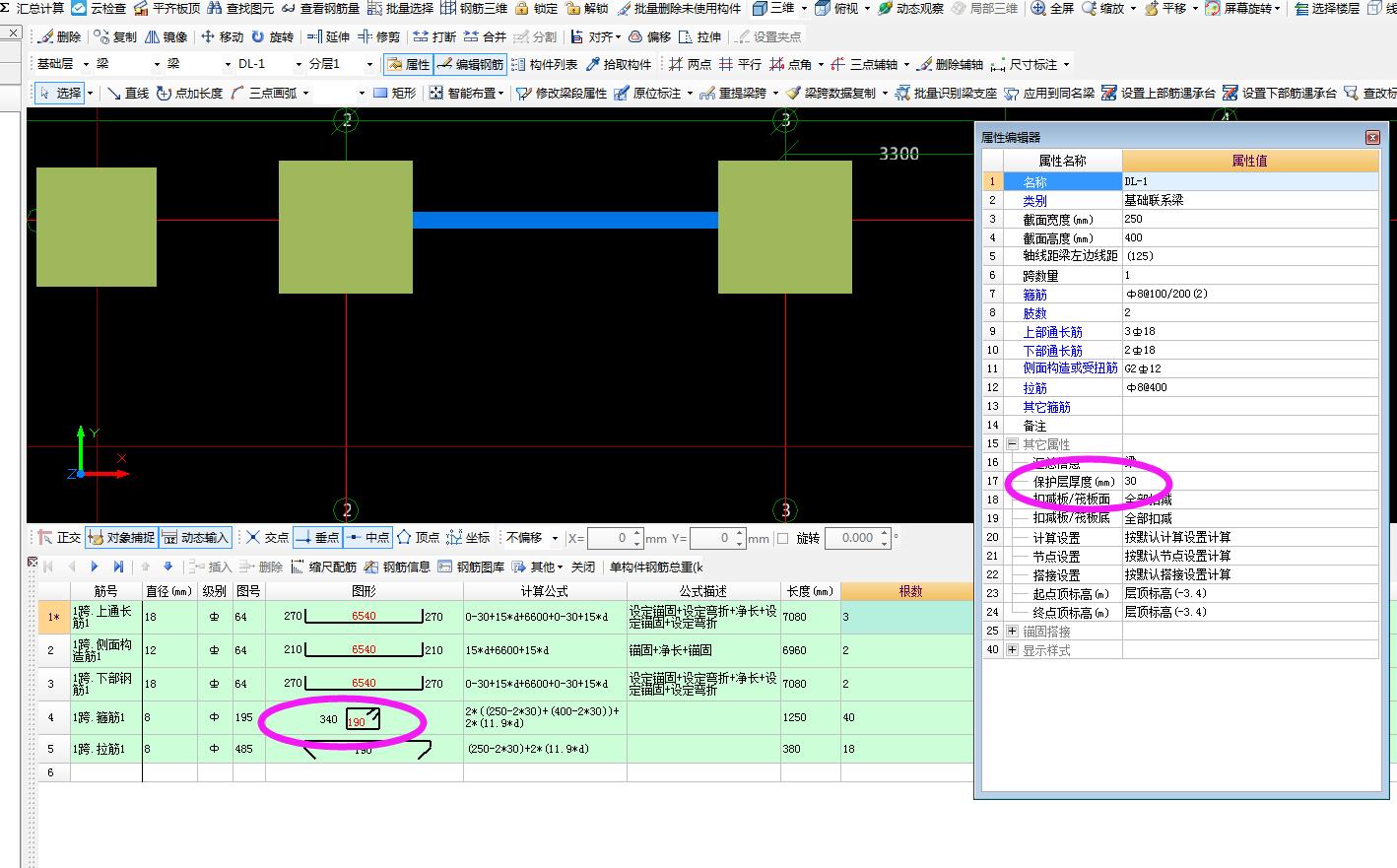Screen dimensions: 1397x868
Task: Open 钢筋图库 rebar shape library
Action: pyautogui.click(x=471, y=567)
